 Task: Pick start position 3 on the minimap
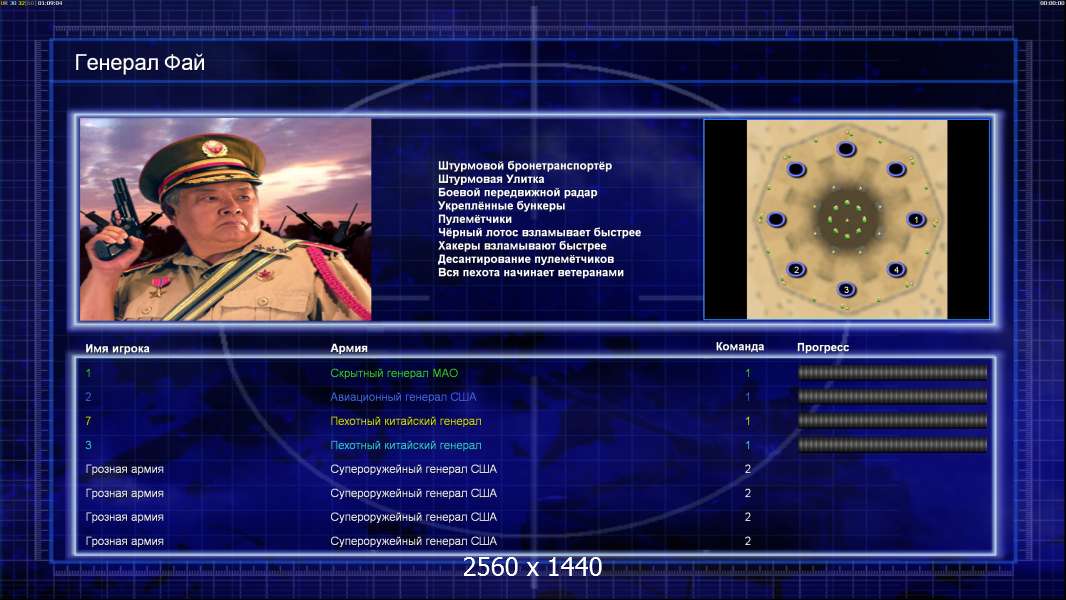click(x=846, y=289)
